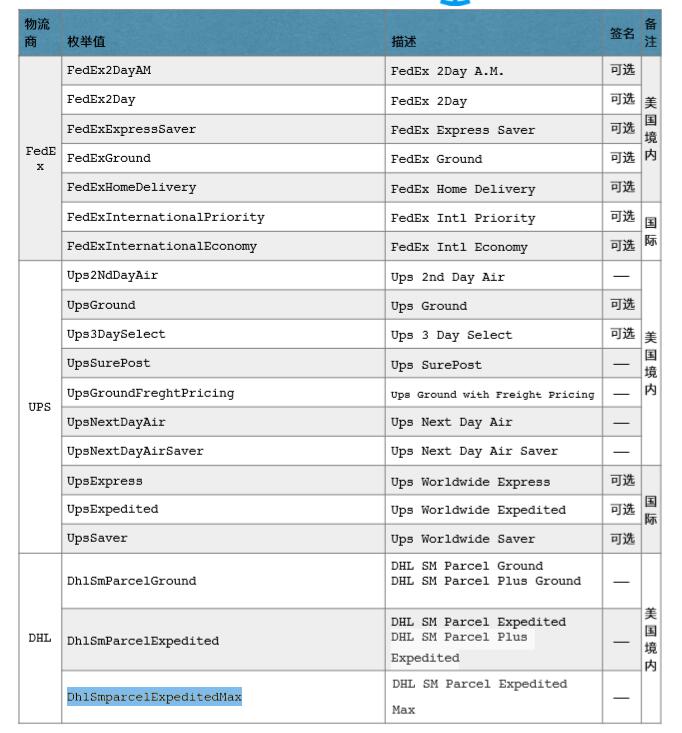Click the 'Ups 3 Day Select' description

[452, 335]
